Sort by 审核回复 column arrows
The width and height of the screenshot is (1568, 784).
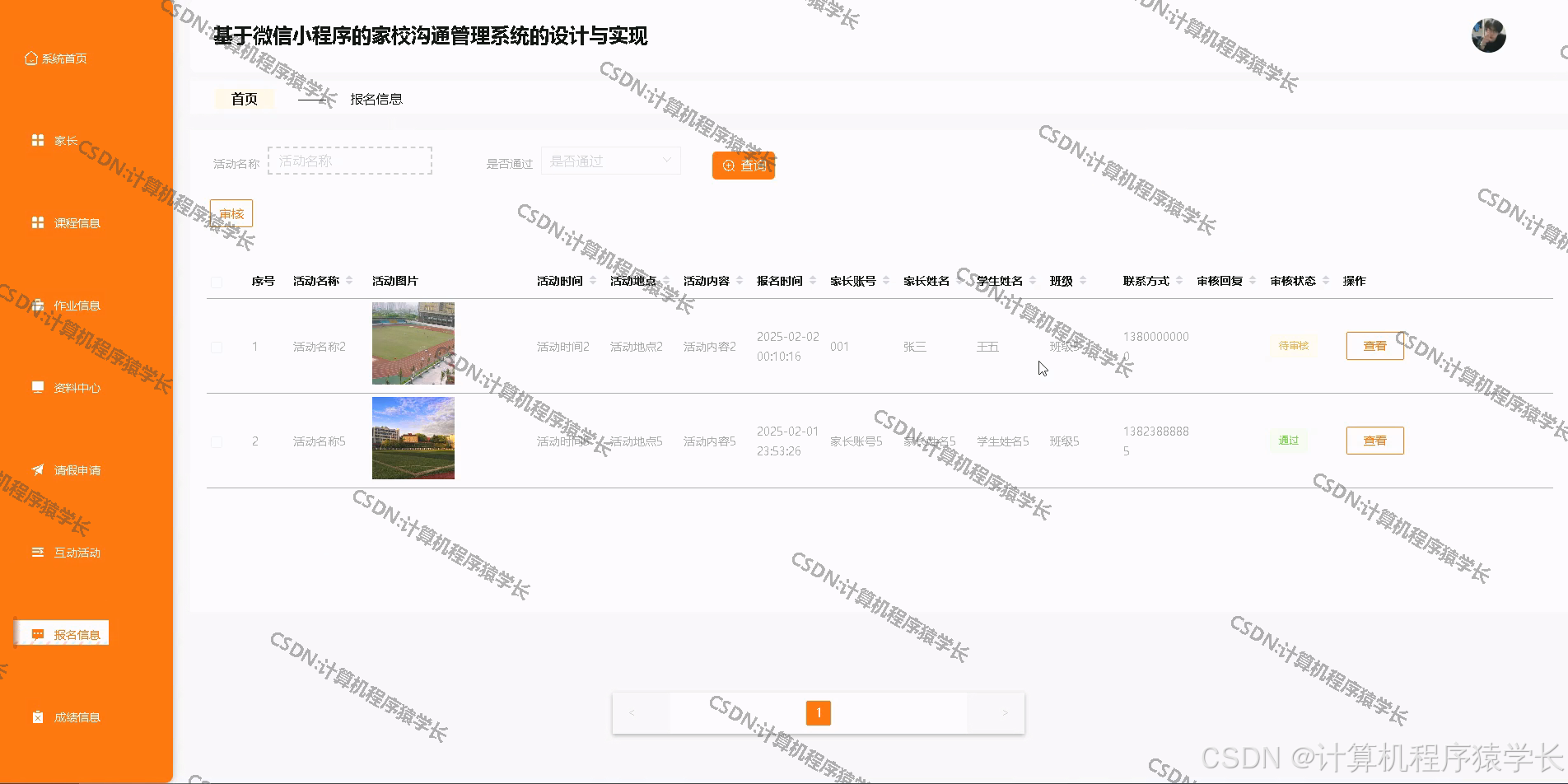(x=1253, y=281)
